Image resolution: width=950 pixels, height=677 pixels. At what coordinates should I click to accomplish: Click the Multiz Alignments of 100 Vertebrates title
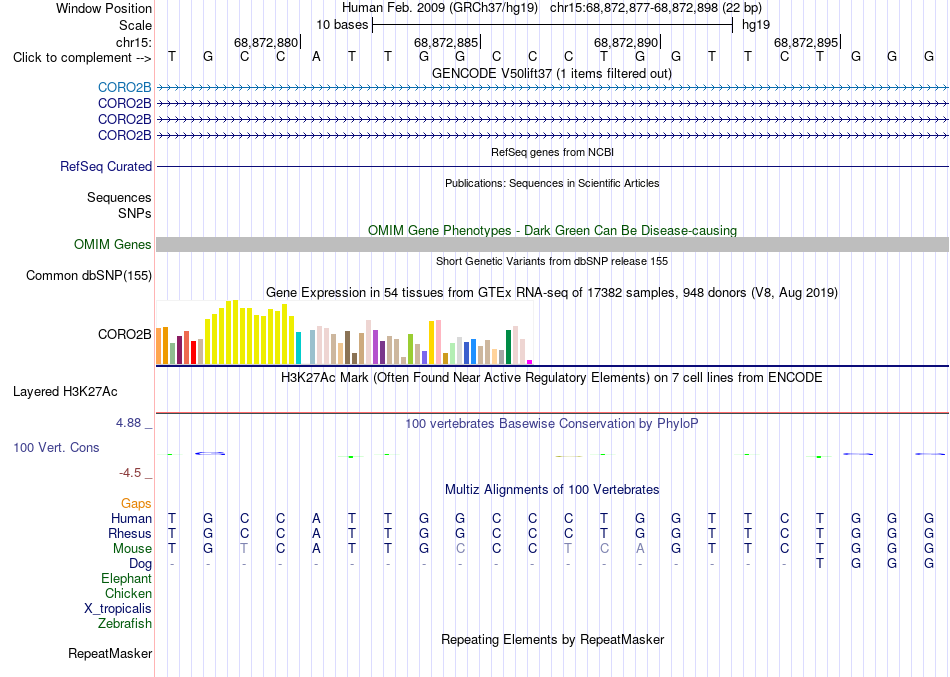[552, 489]
